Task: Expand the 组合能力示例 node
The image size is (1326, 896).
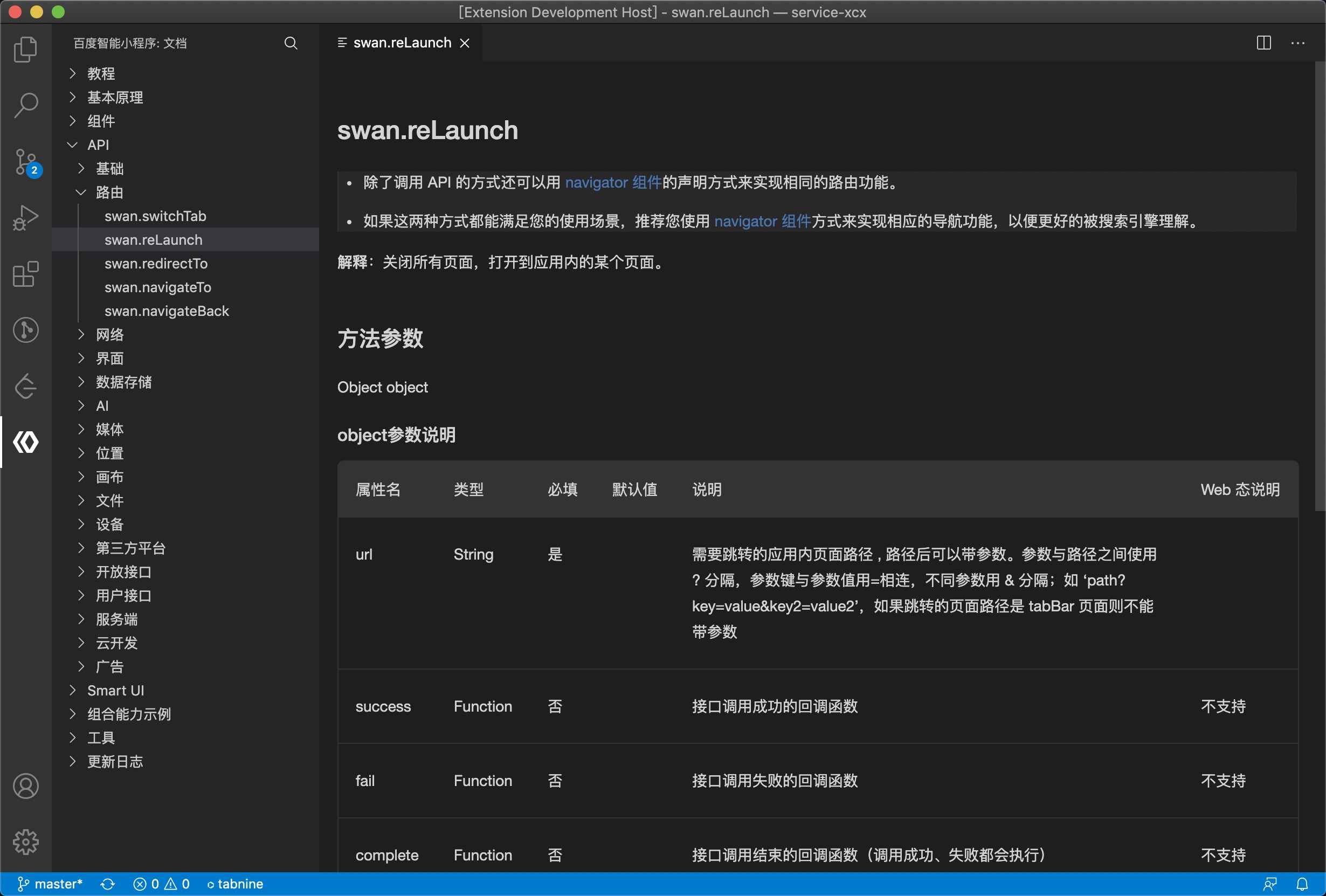Action: 185,714
